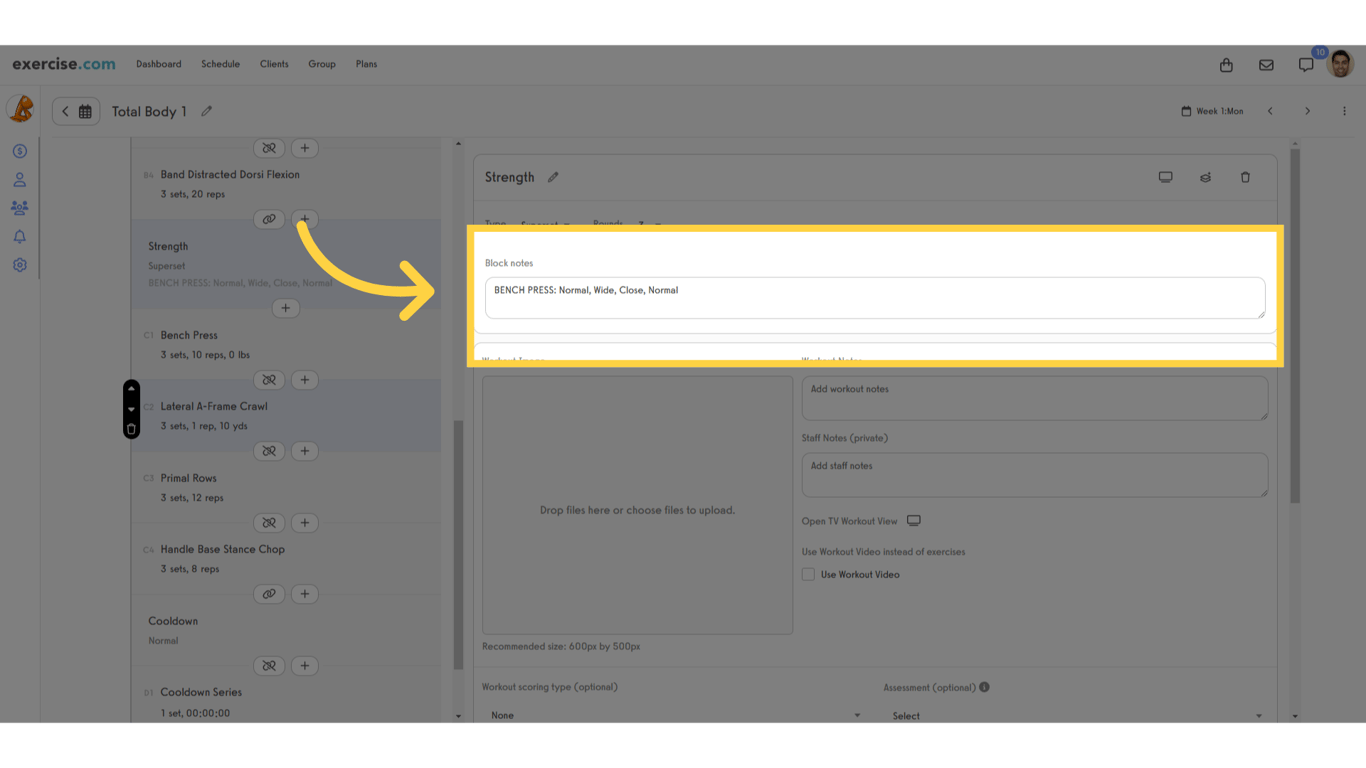Image resolution: width=1366 pixels, height=768 pixels.
Task: Open the messages envelope icon at top right
Action: (1266, 64)
